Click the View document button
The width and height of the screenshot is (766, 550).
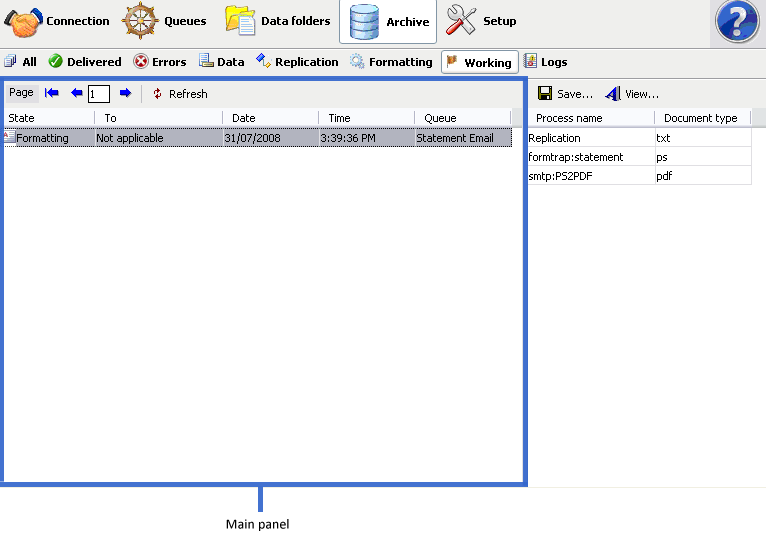pos(632,94)
